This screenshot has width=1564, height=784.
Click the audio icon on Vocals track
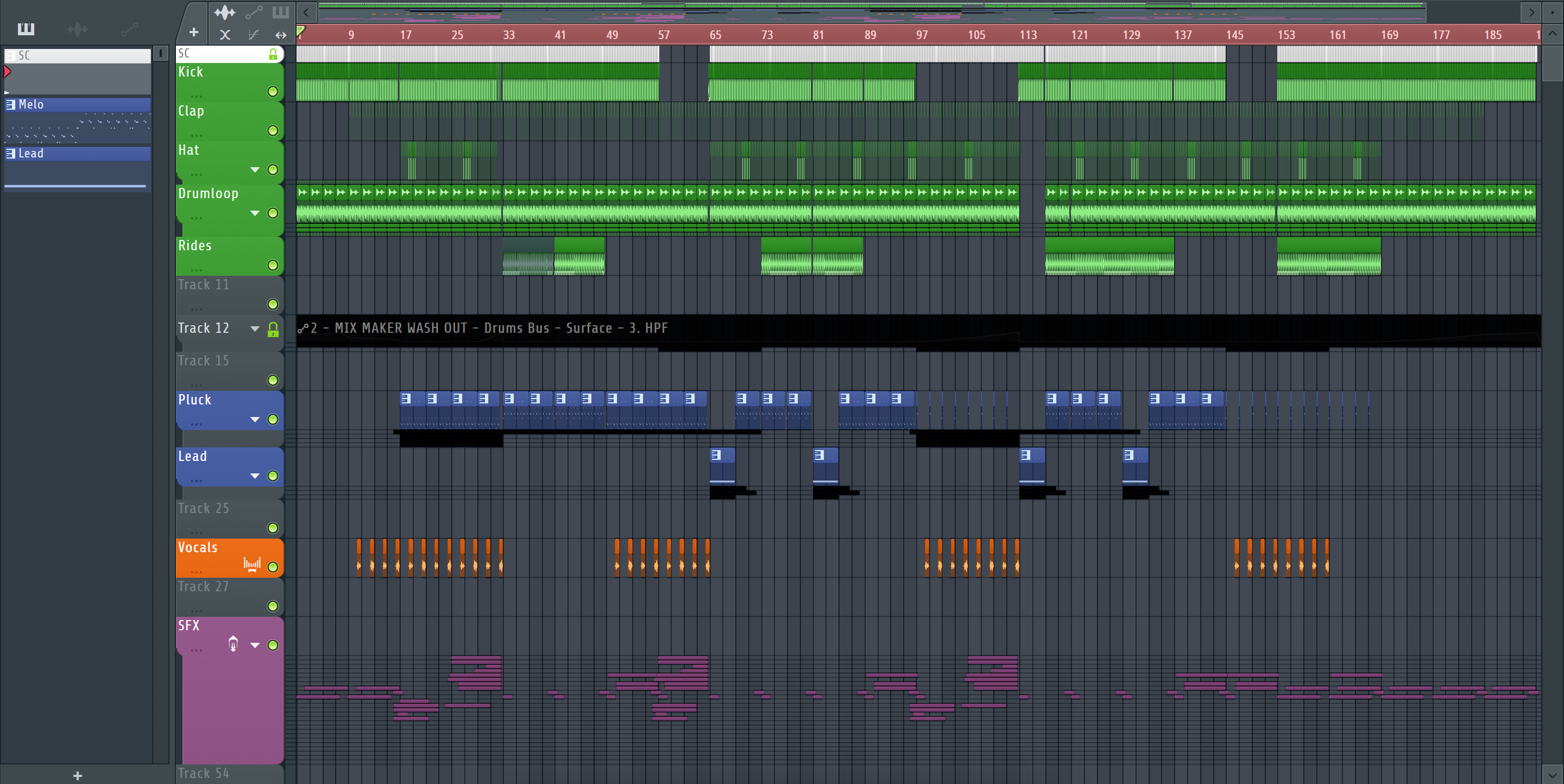[252, 564]
